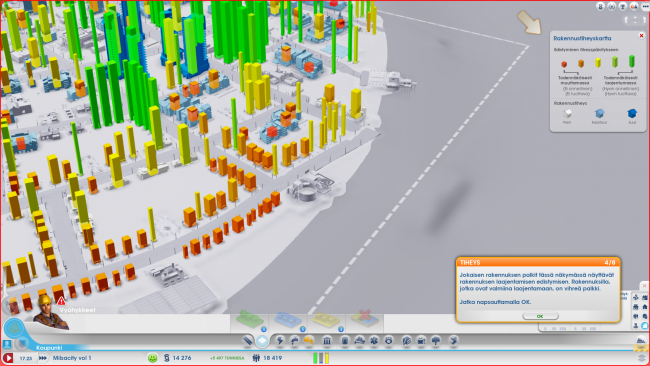Open the sewage menu
This screenshot has width=650, height=366.
pyautogui.click(x=308, y=341)
